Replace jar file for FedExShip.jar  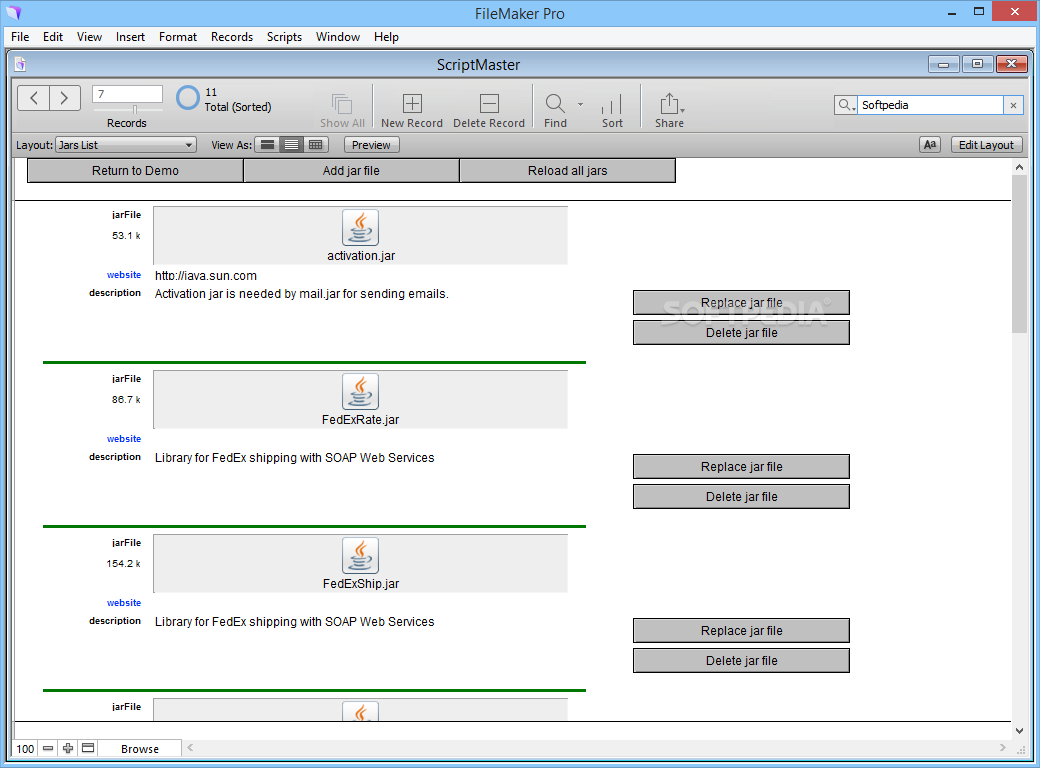pos(742,630)
